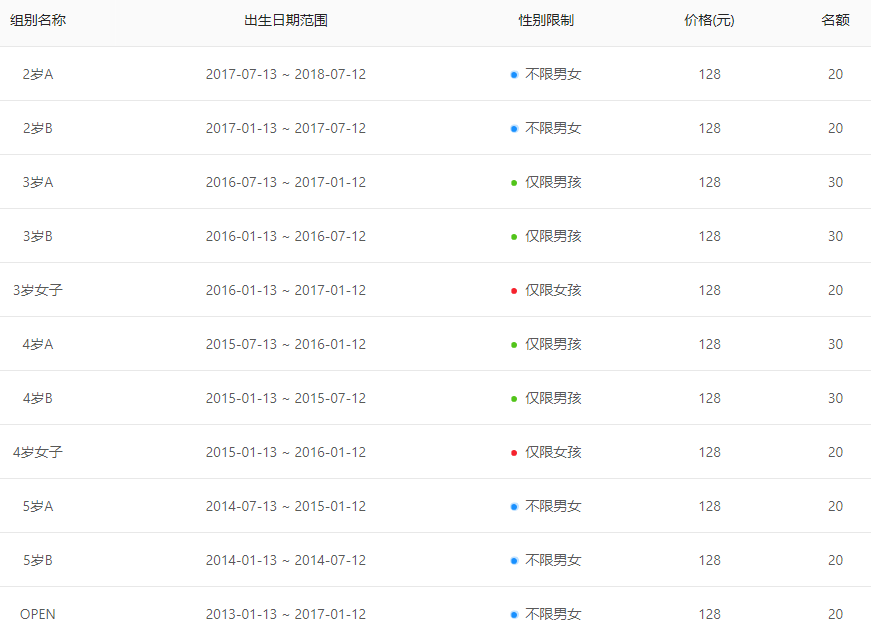Select the 5岁B group name cell
Screen dimensions: 871x640
(38, 560)
